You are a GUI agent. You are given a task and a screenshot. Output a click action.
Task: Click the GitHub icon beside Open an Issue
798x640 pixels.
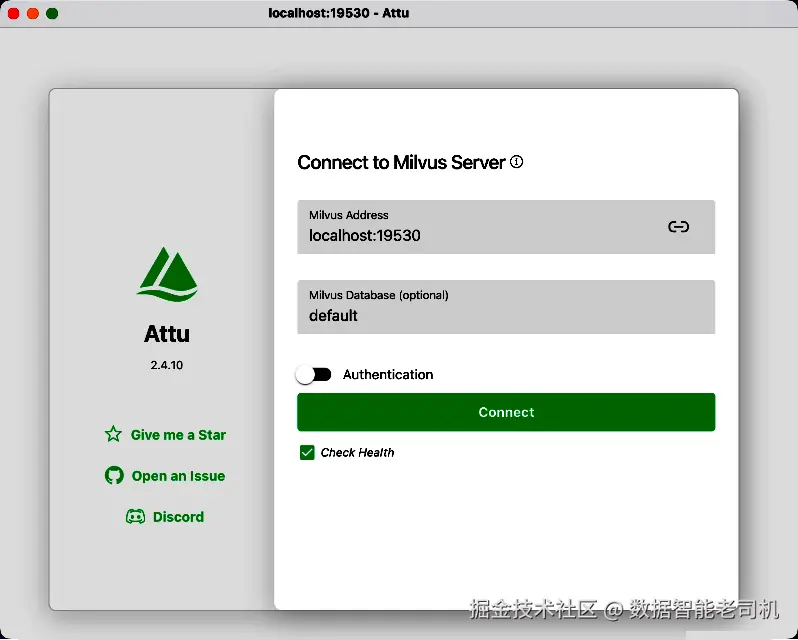click(x=114, y=475)
